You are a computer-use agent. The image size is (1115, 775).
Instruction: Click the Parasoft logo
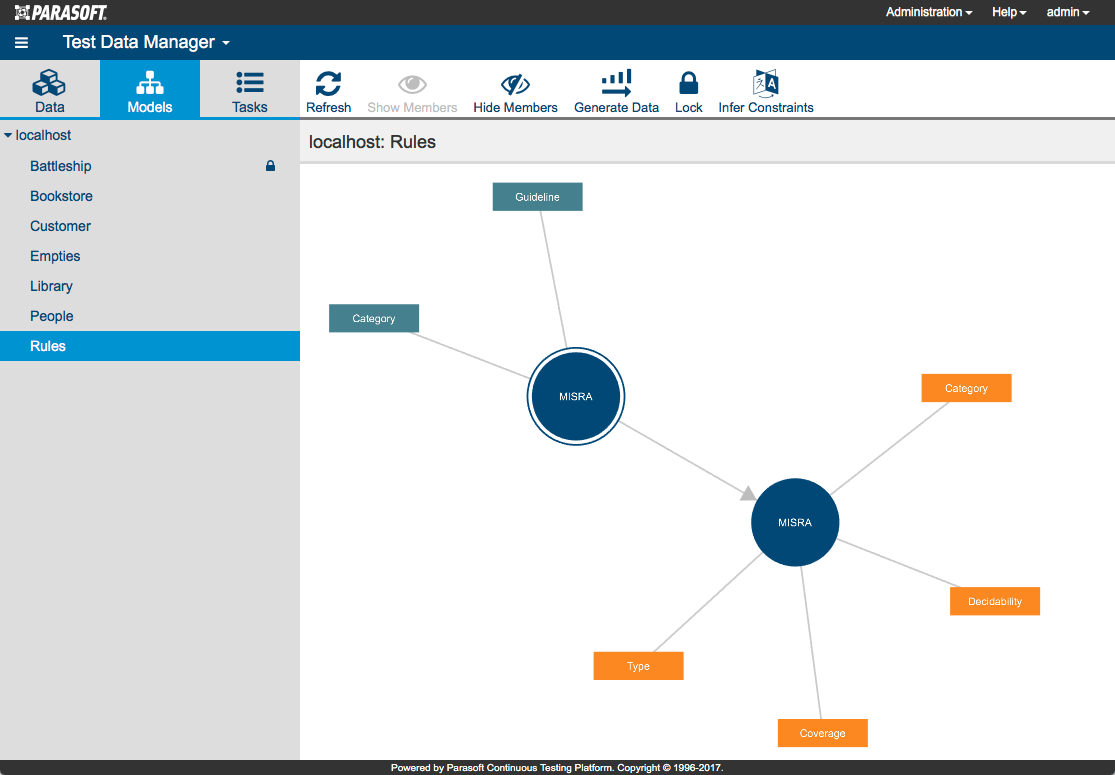[60, 12]
